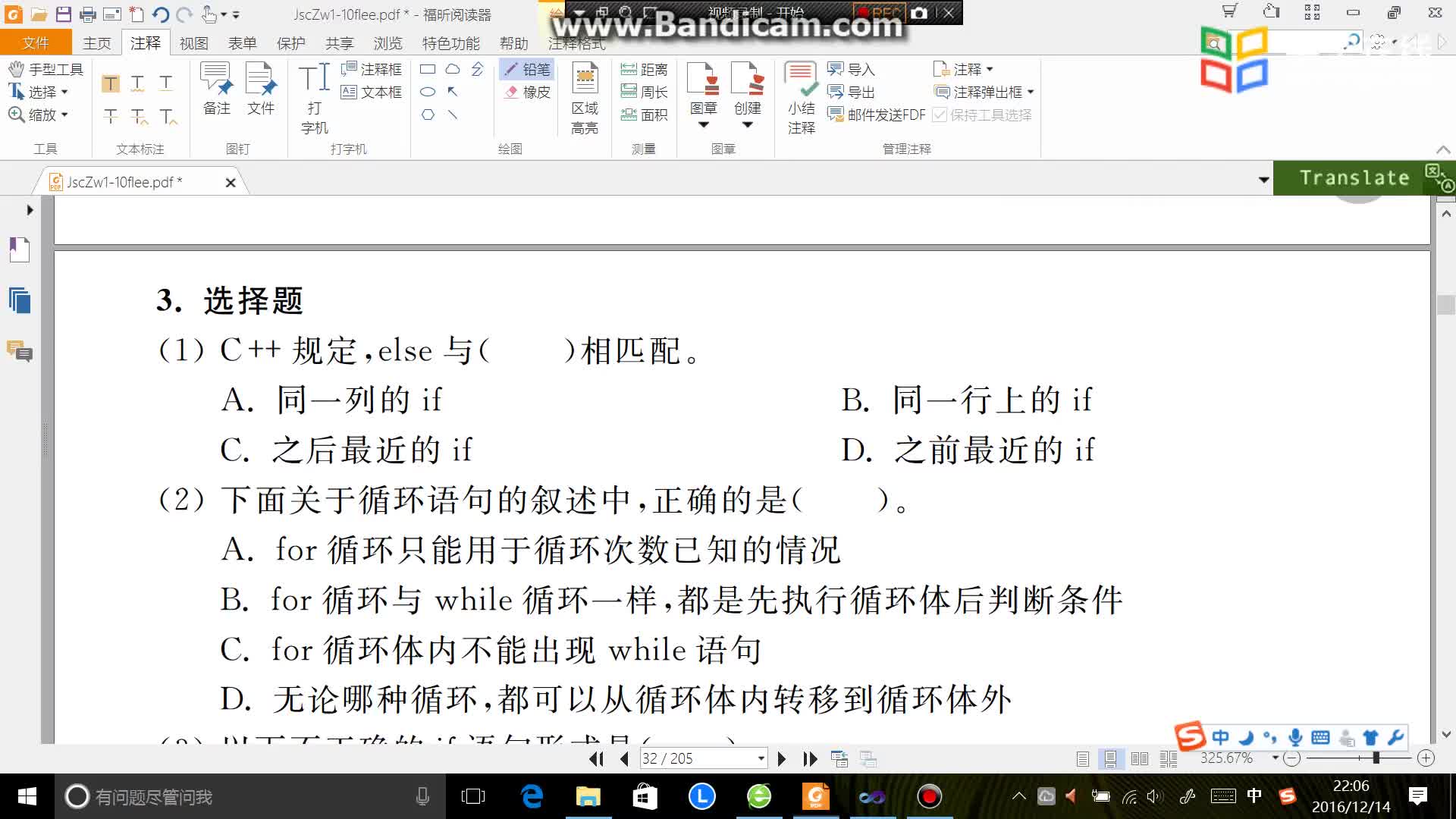
Task: Switch to single page view
Action: [1083, 759]
